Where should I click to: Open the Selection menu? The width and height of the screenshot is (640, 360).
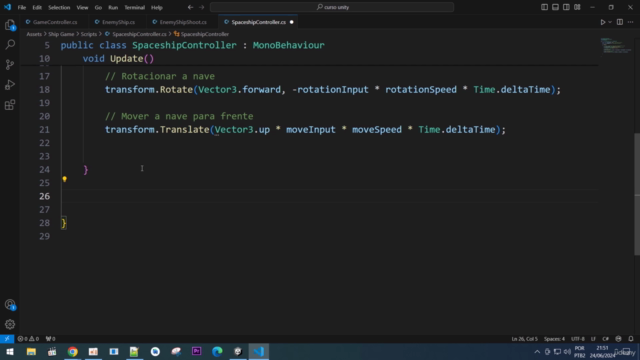click(x=59, y=7)
